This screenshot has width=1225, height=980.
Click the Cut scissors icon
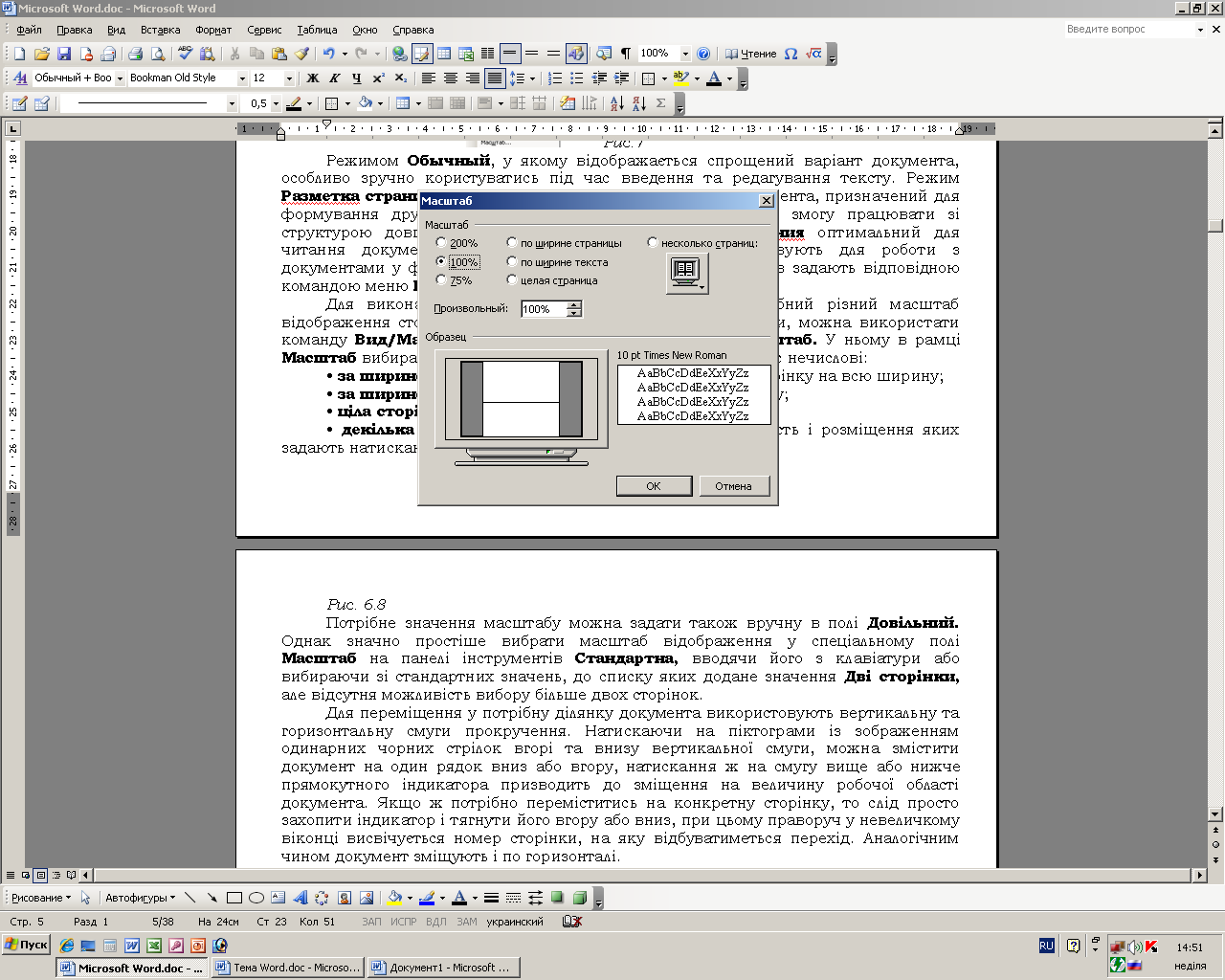pyautogui.click(x=234, y=54)
